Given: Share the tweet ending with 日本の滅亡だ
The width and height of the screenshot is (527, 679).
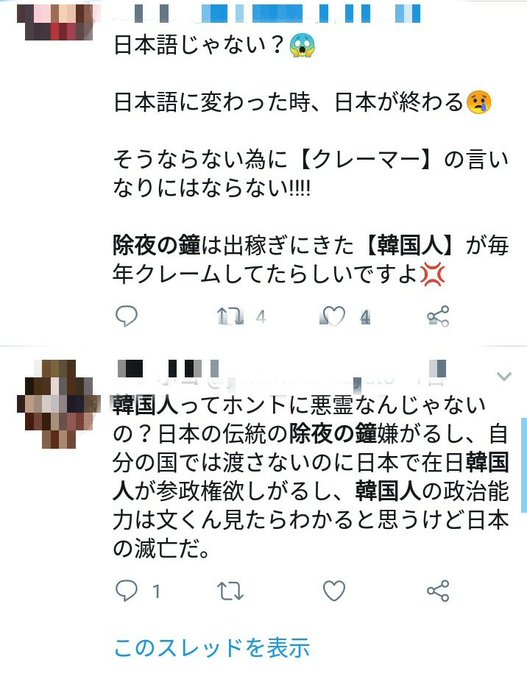Looking at the screenshot, I should pyautogui.click(x=438, y=591).
